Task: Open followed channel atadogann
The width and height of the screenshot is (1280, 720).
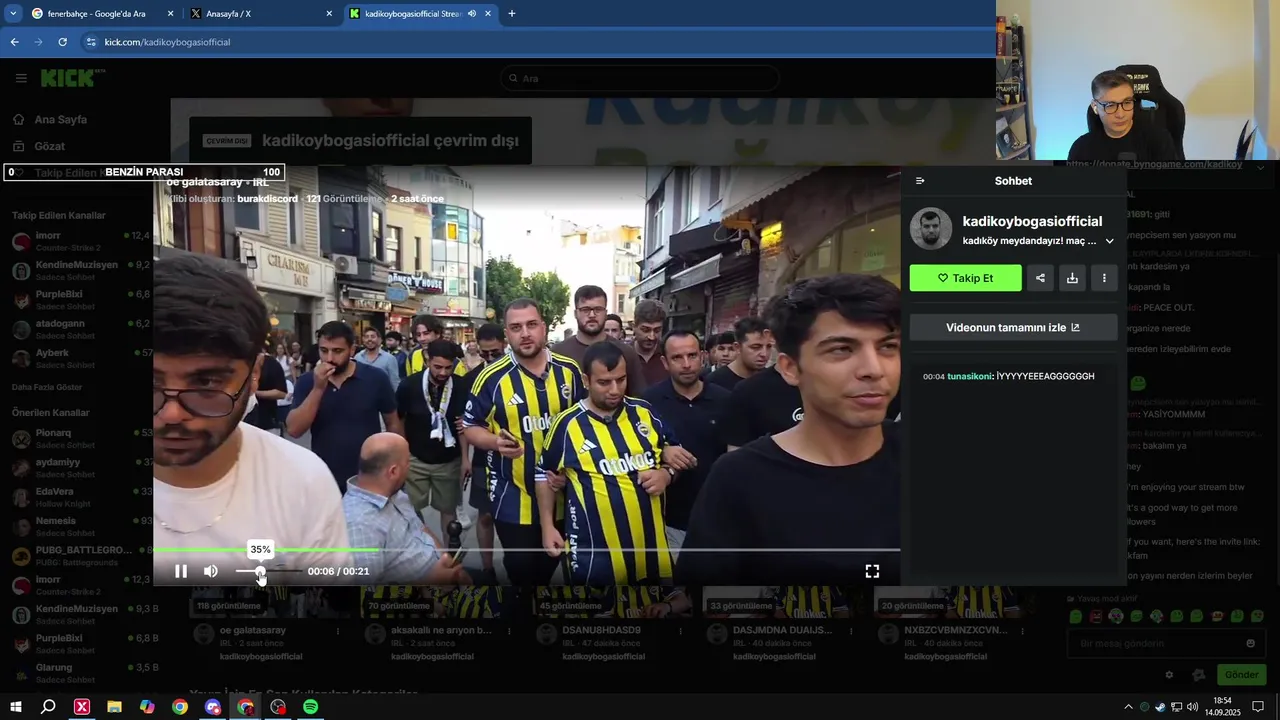Action: pyautogui.click(x=80, y=328)
